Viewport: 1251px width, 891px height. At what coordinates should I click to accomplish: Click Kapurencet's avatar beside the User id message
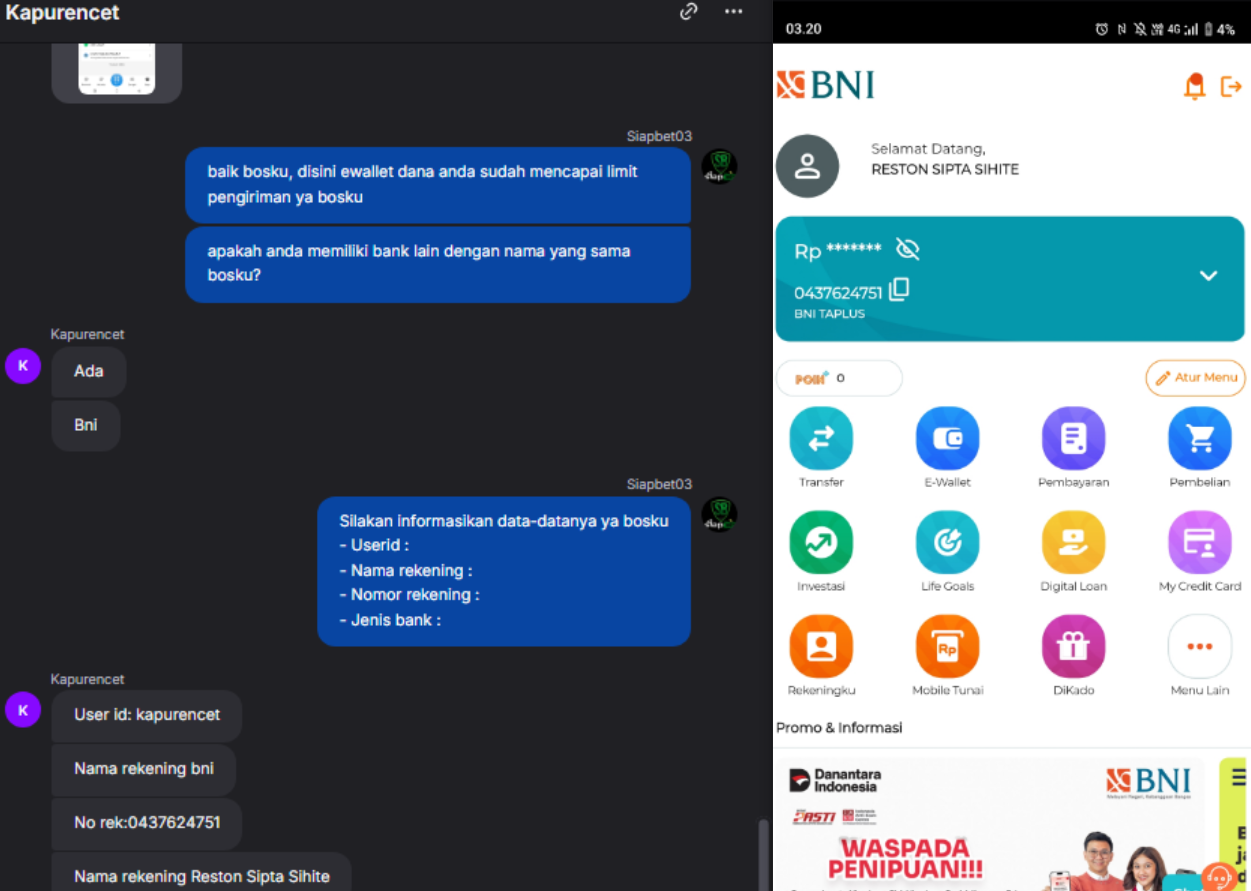(23, 709)
